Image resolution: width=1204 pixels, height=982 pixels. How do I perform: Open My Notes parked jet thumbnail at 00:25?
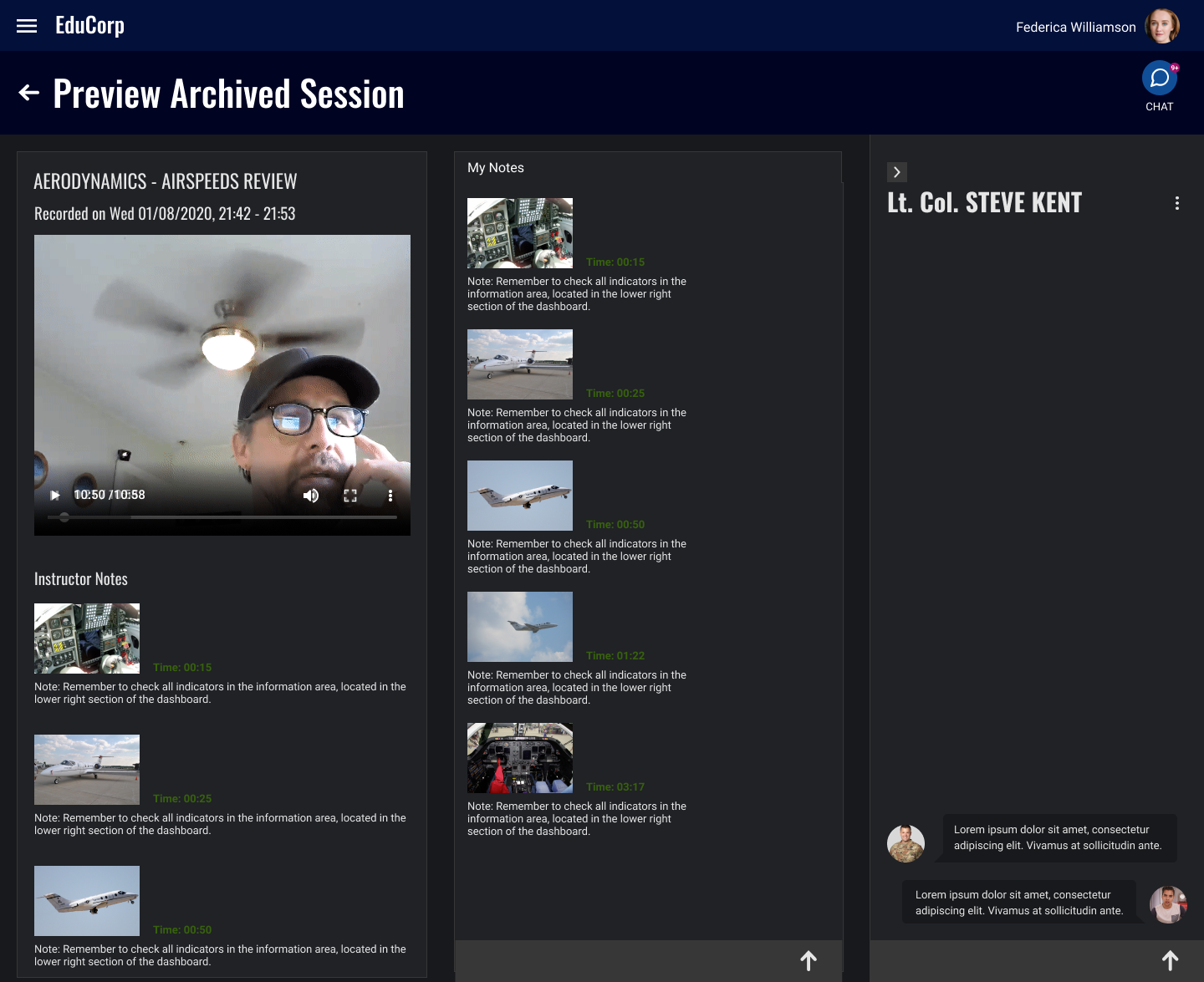[520, 364]
